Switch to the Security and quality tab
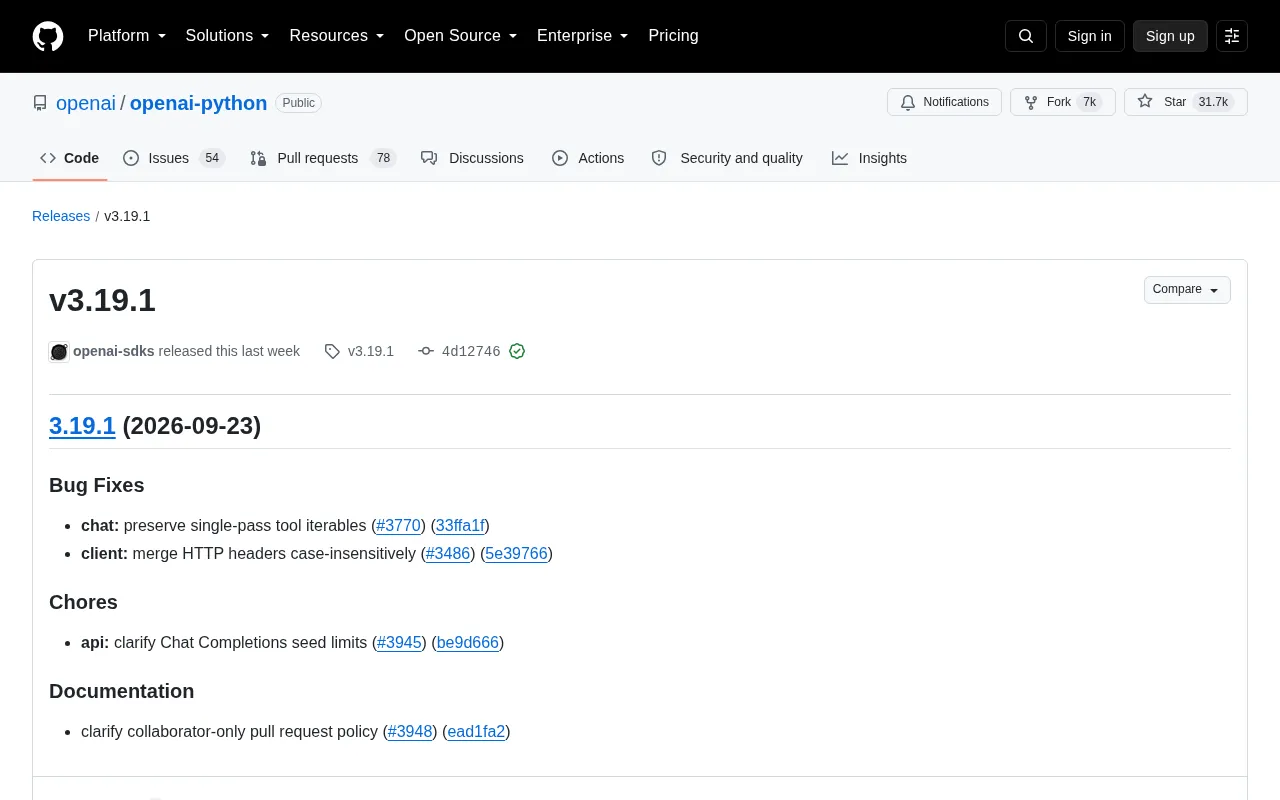Viewport: 1280px width, 800px height. [727, 158]
